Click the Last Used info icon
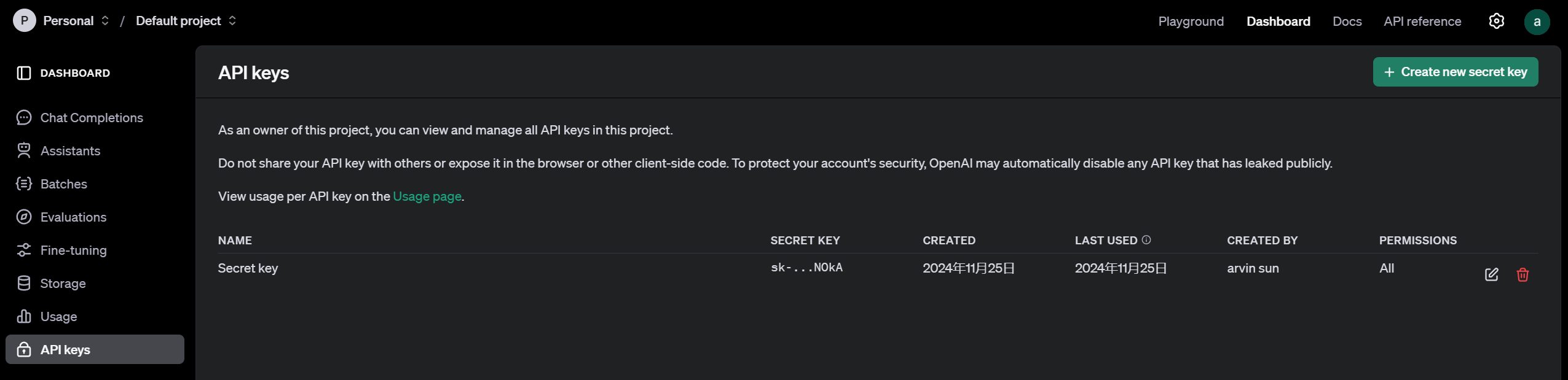 click(x=1146, y=240)
